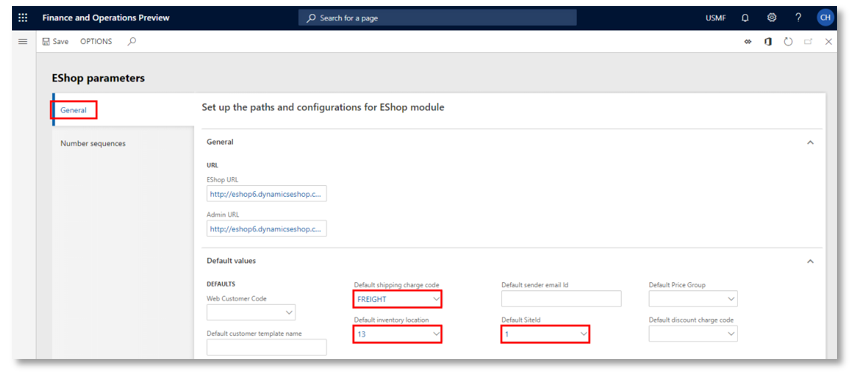Image resolution: width=851 pixels, height=373 pixels.
Task: Click Finance and Operations Preview title
Action: point(106,18)
